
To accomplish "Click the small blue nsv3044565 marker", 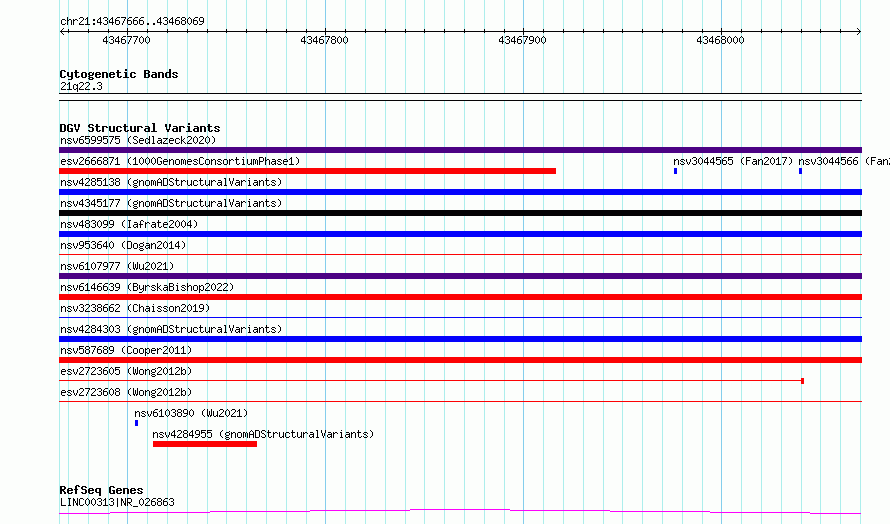I will [675, 171].
